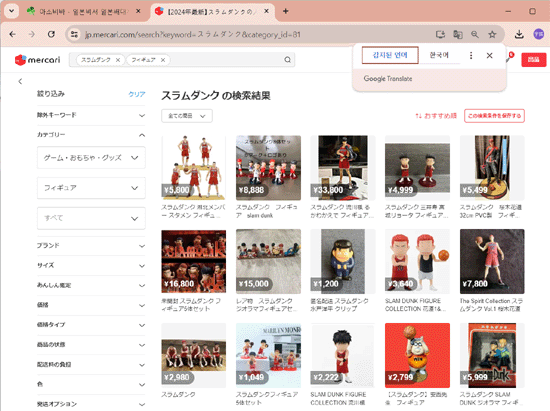Open the ¥8,888 figure set thumbnail
Viewport: 550px width, 411px height.
click(x=268, y=168)
